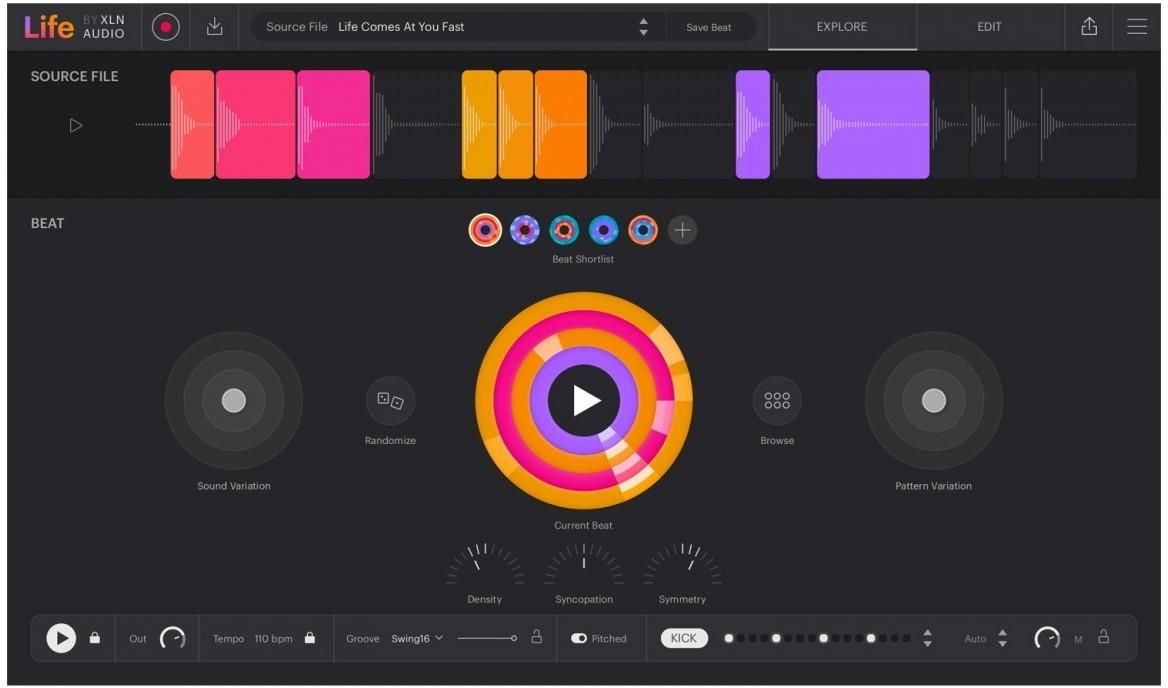Viewport: 1168px width, 688px height.
Task: Switch to the EXPLORE tab
Action: (x=842, y=27)
